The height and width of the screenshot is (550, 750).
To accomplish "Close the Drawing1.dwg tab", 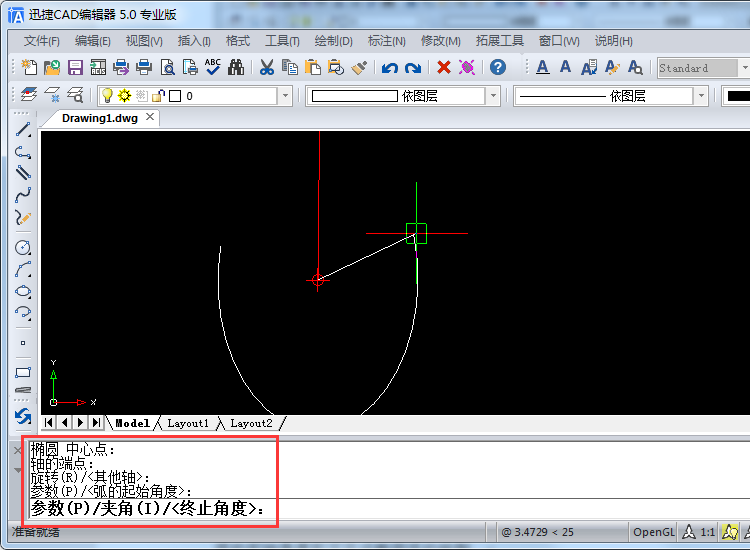I will point(150,117).
